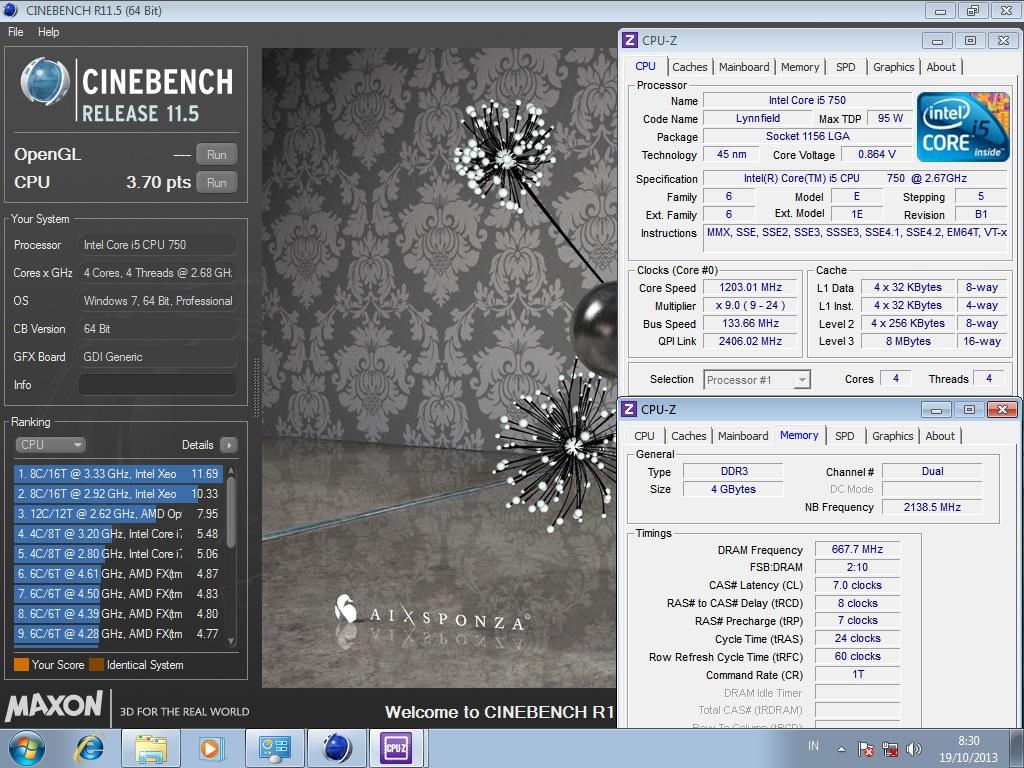Open Action Center flag tray icon
1024x768 pixels.
point(866,749)
